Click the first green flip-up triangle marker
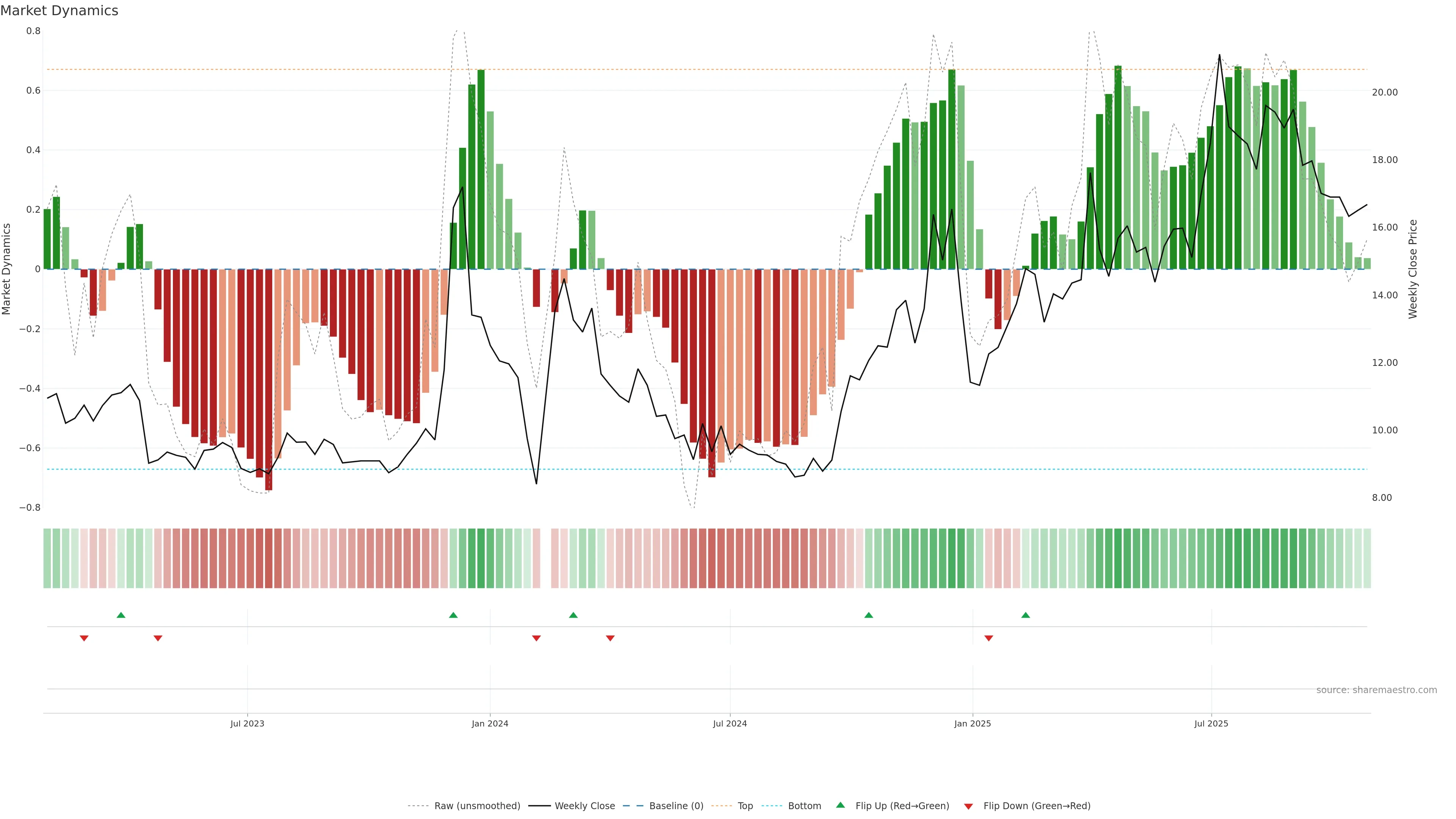This screenshot has height=819, width=1456. click(x=121, y=615)
